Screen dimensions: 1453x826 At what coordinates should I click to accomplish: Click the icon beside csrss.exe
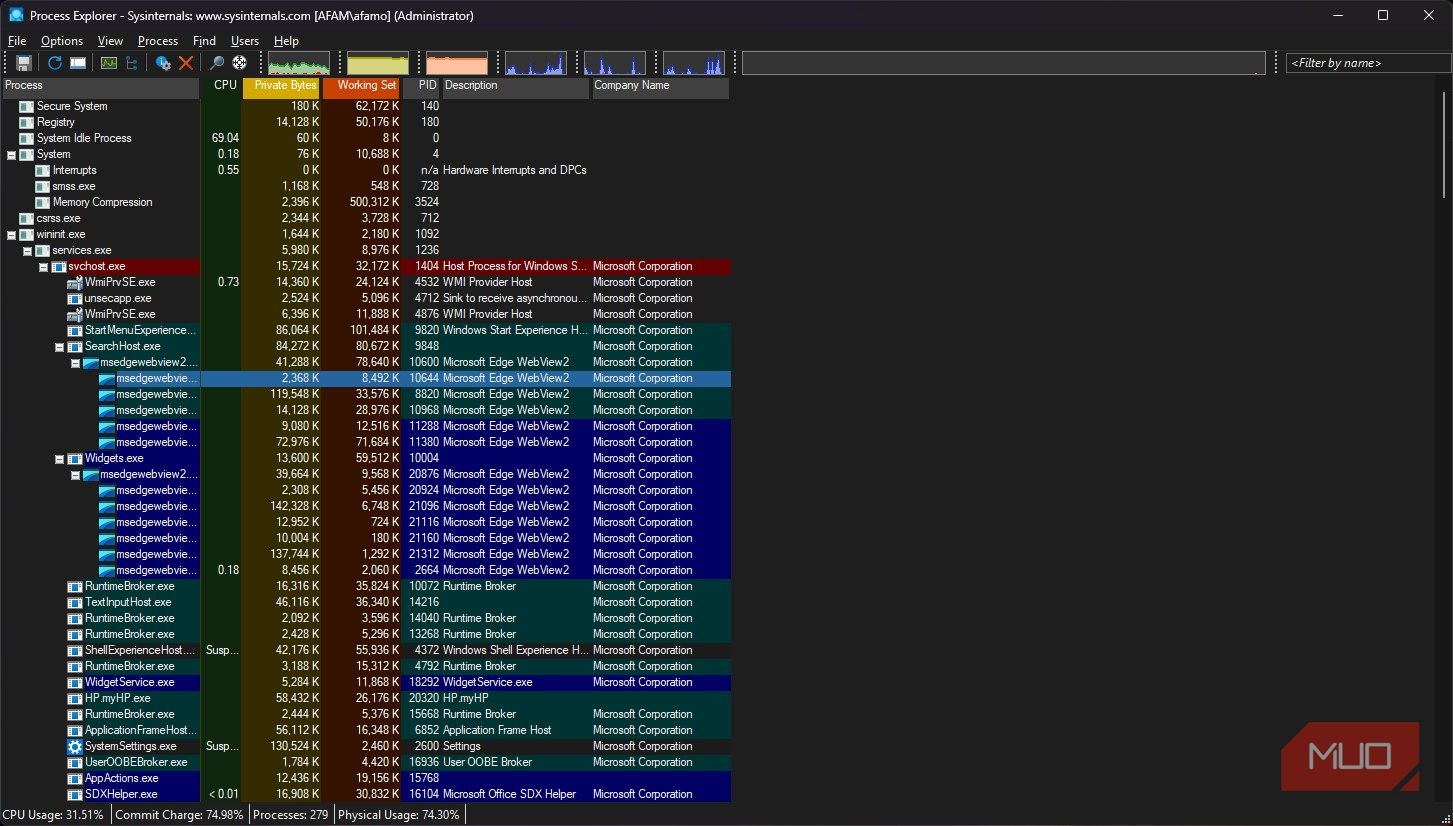[x=27, y=218]
